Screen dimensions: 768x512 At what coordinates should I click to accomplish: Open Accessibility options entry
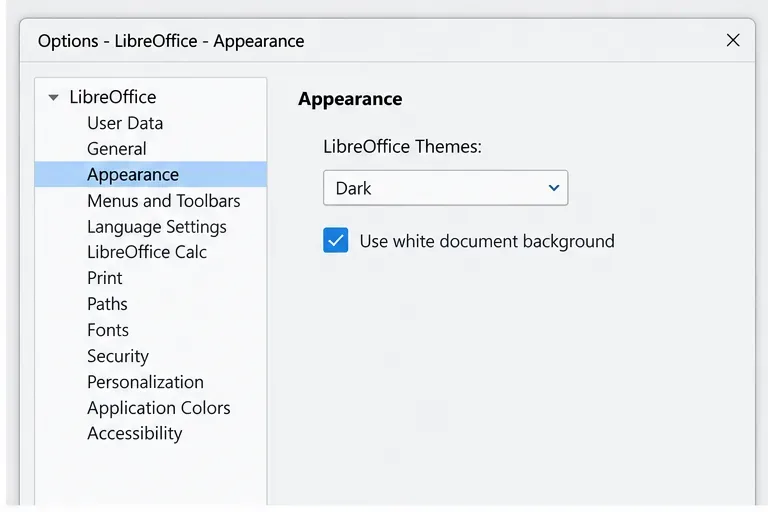click(x=135, y=434)
